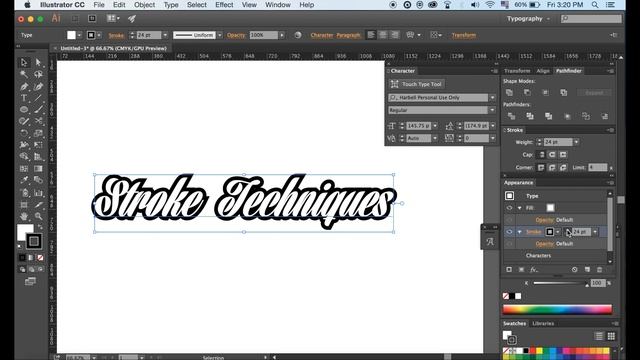Select Bevel Join corner option
The height and width of the screenshot is (360, 640).
563,168
